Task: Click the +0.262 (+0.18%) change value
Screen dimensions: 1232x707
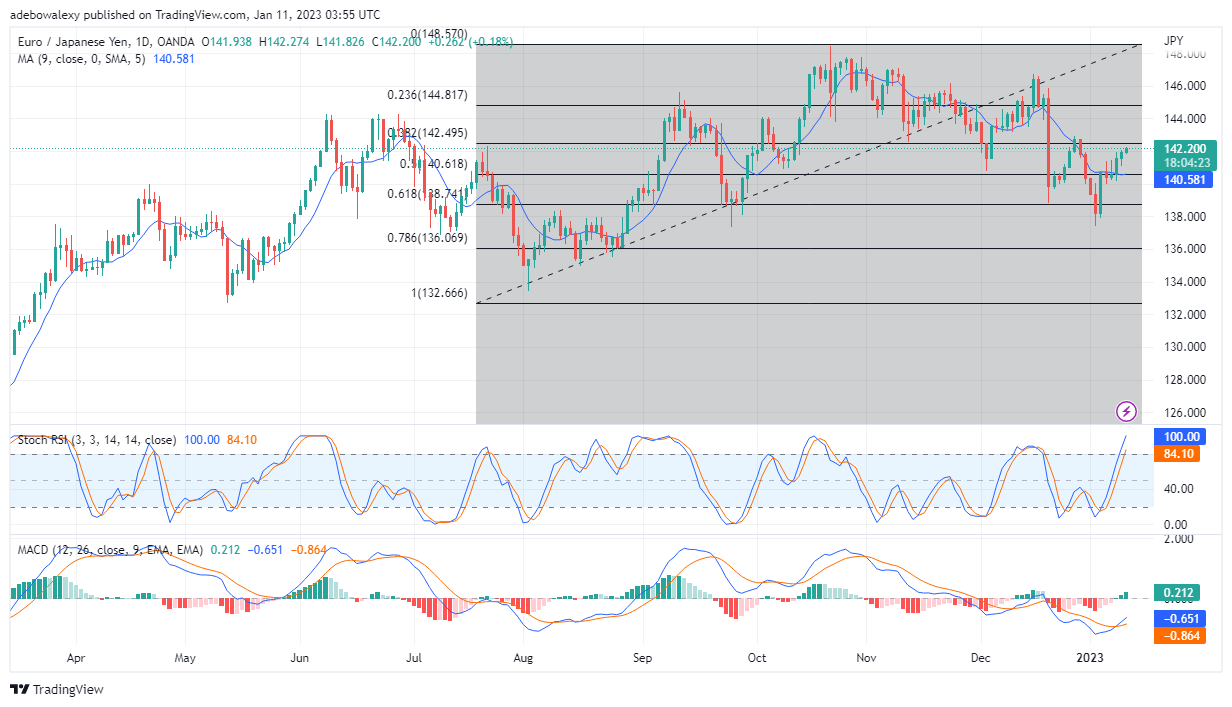Action: pyautogui.click(x=471, y=42)
